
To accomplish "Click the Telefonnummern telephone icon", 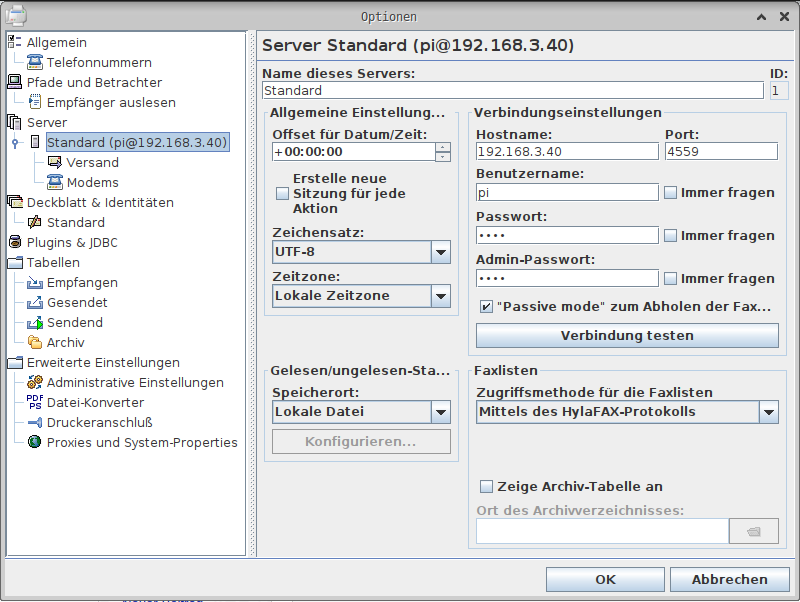I will [x=35, y=62].
